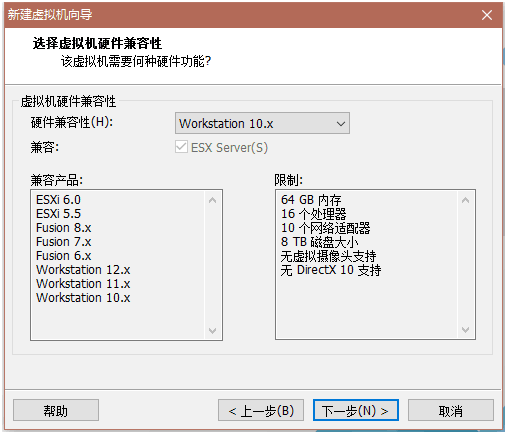Select Workstation 12.x list entry

point(83,270)
